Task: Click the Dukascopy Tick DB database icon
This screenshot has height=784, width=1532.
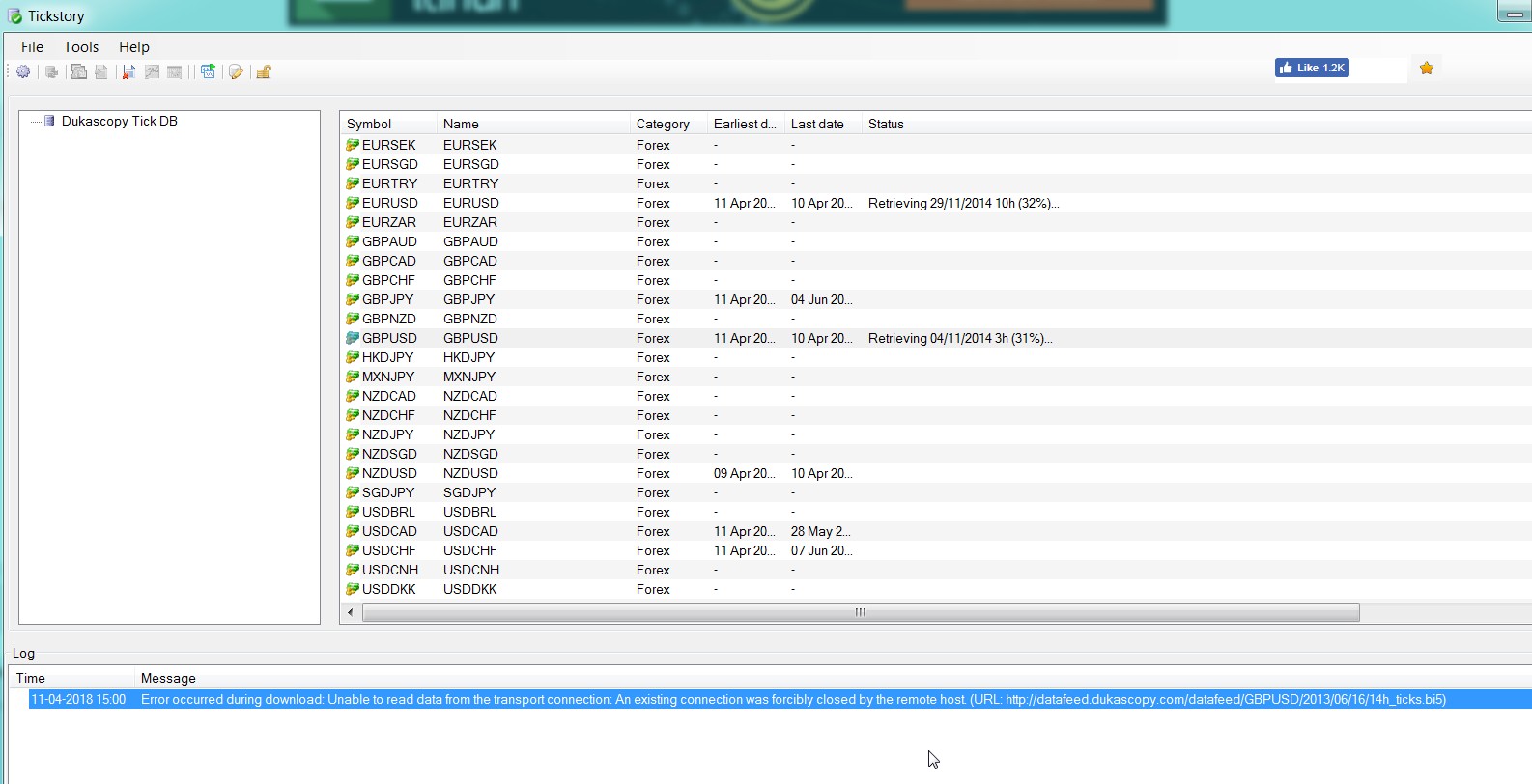Action: pyautogui.click(x=49, y=121)
